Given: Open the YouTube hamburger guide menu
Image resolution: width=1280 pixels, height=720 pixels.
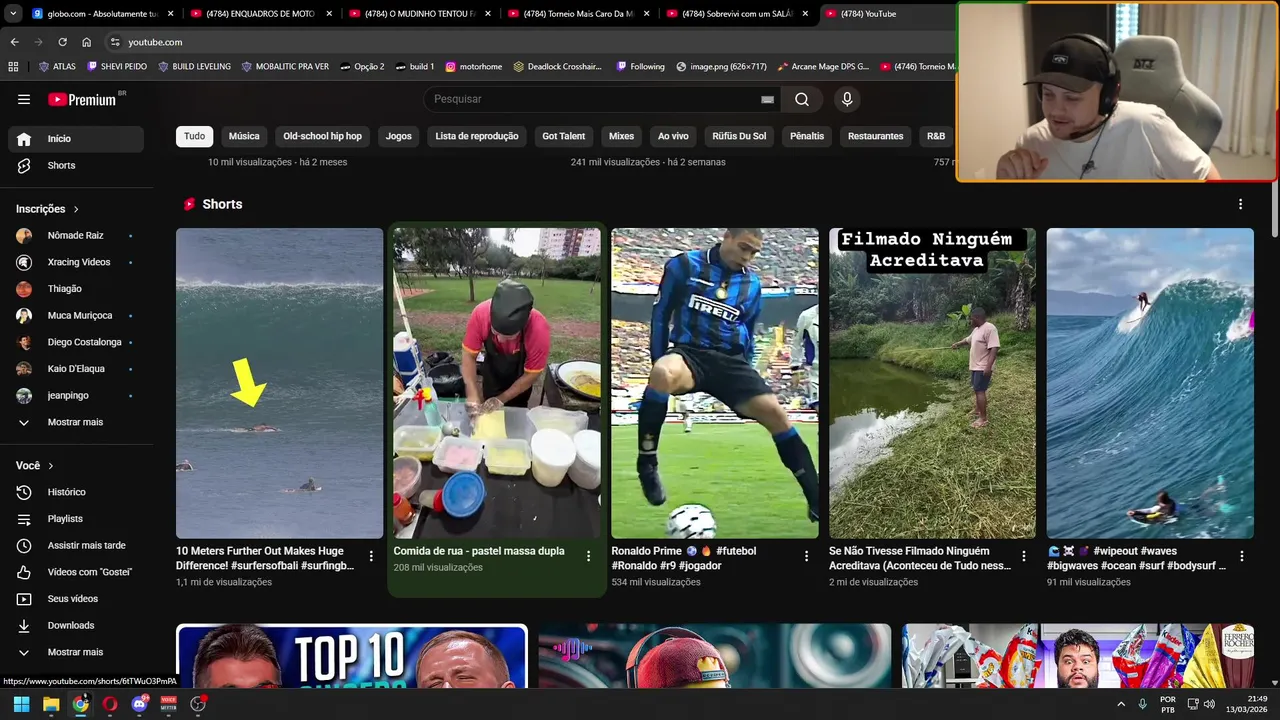Looking at the screenshot, I should click(x=24, y=99).
